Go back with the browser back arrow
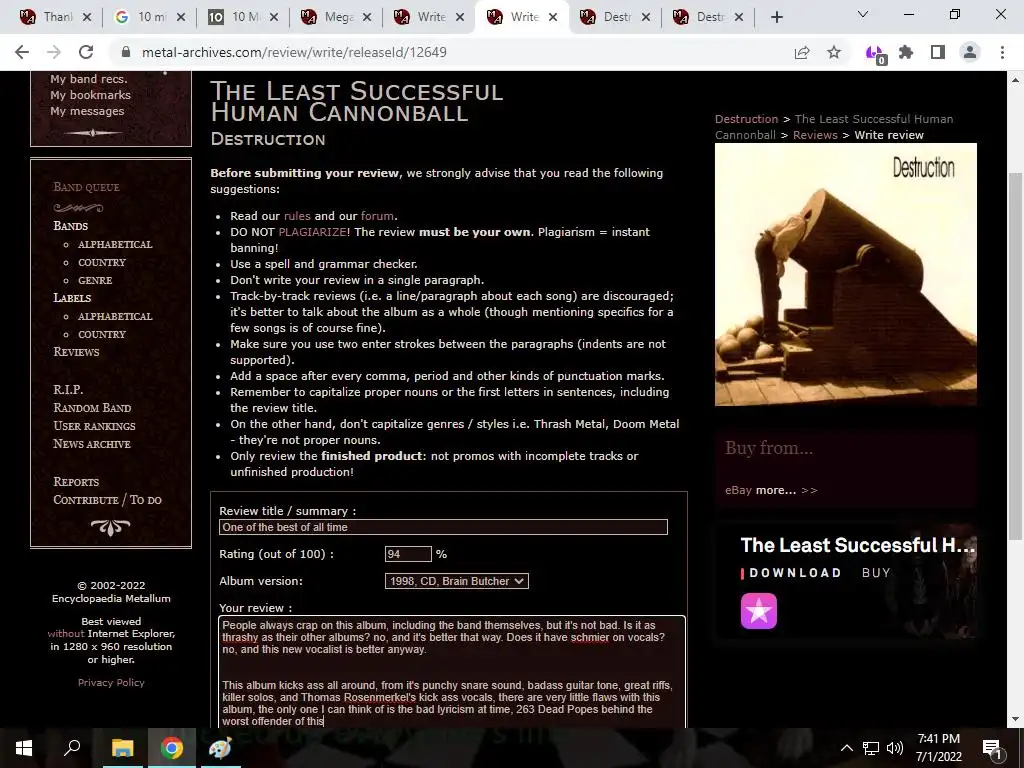 (x=22, y=52)
